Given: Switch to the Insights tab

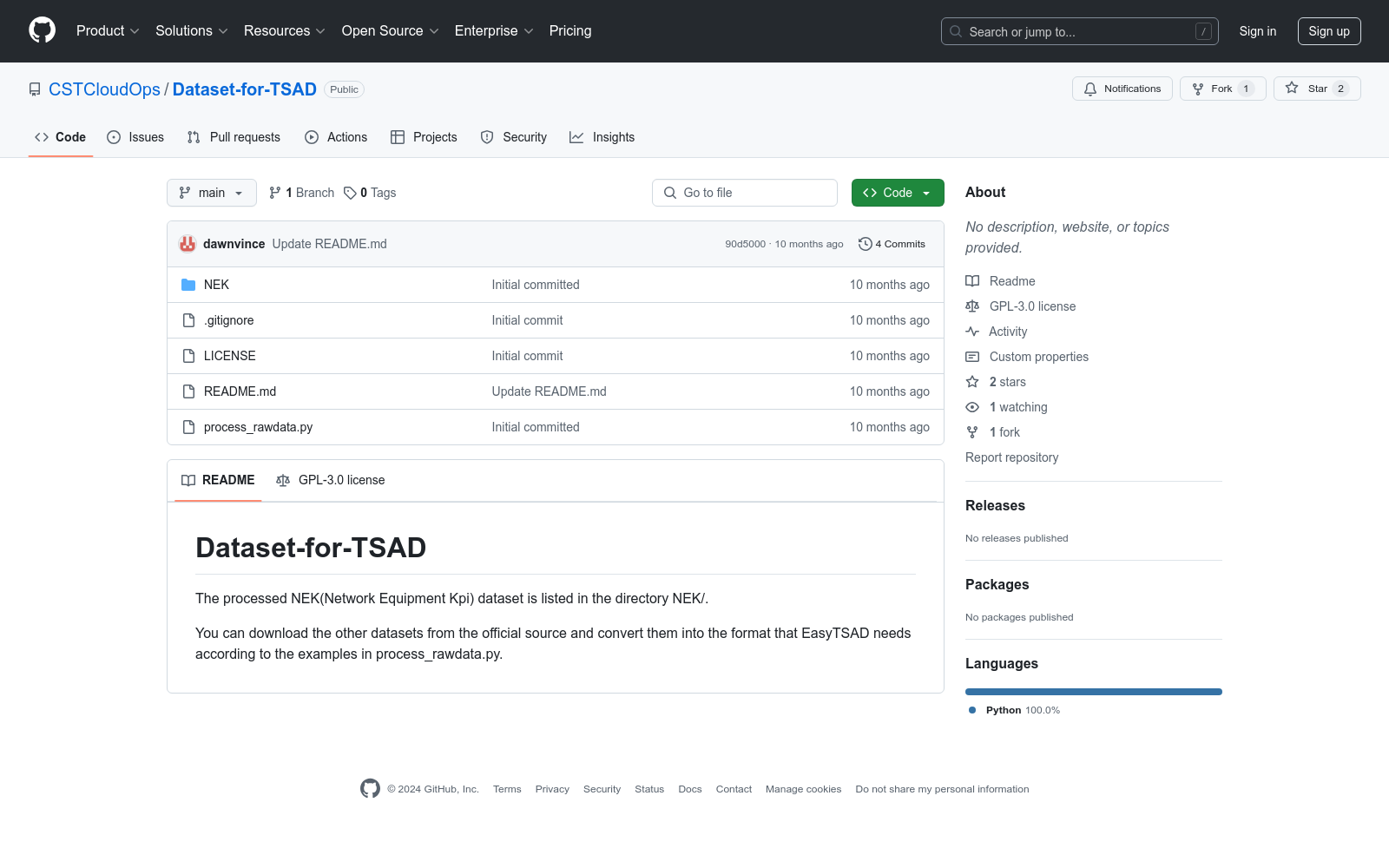Looking at the screenshot, I should [602, 137].
